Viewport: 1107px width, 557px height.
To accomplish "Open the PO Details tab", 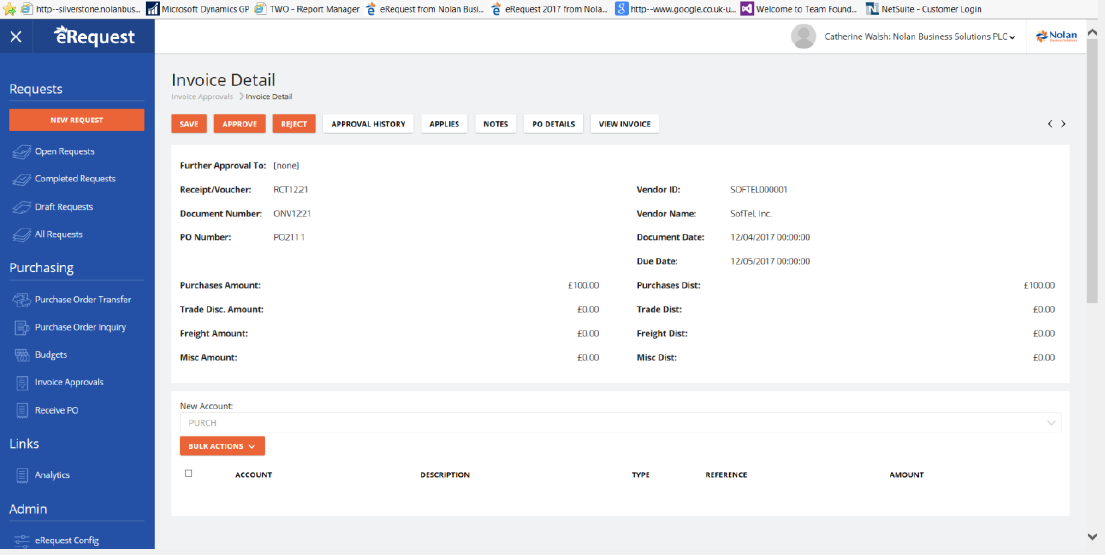I will pyautogui.click(x=553, y=124).
